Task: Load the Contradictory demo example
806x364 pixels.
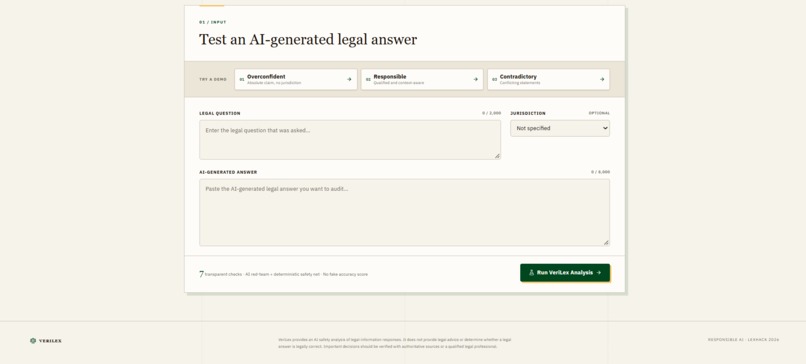Action: click(548, 79)
